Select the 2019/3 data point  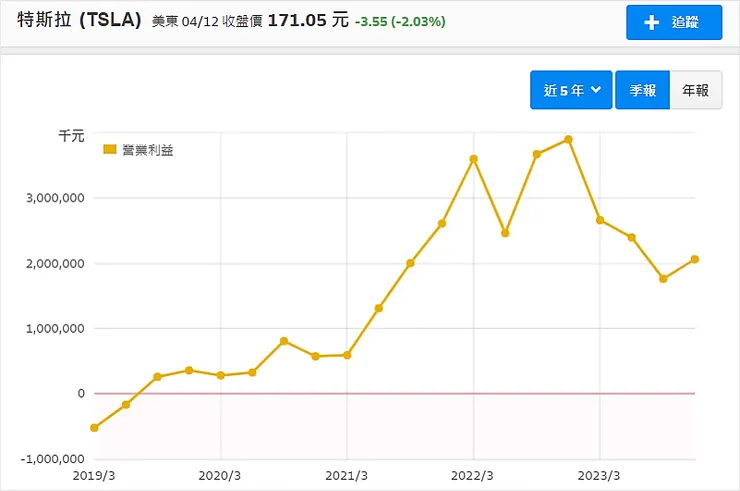tap(94, 428)
